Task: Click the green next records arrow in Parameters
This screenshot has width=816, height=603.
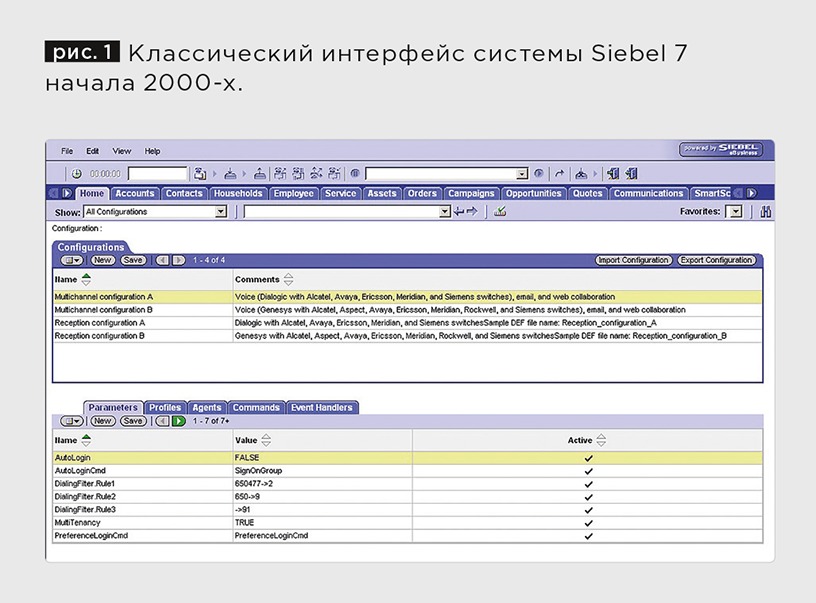Action: pyautogui.click(x=178, y=421)
